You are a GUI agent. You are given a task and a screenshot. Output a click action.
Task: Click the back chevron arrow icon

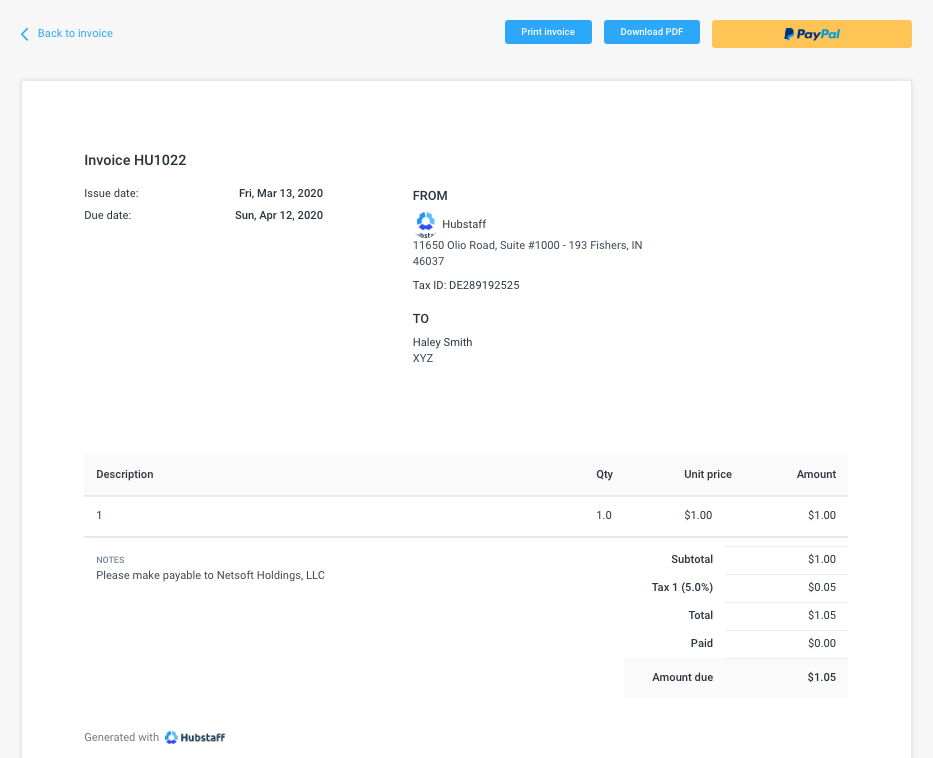[x=24, y=33]
